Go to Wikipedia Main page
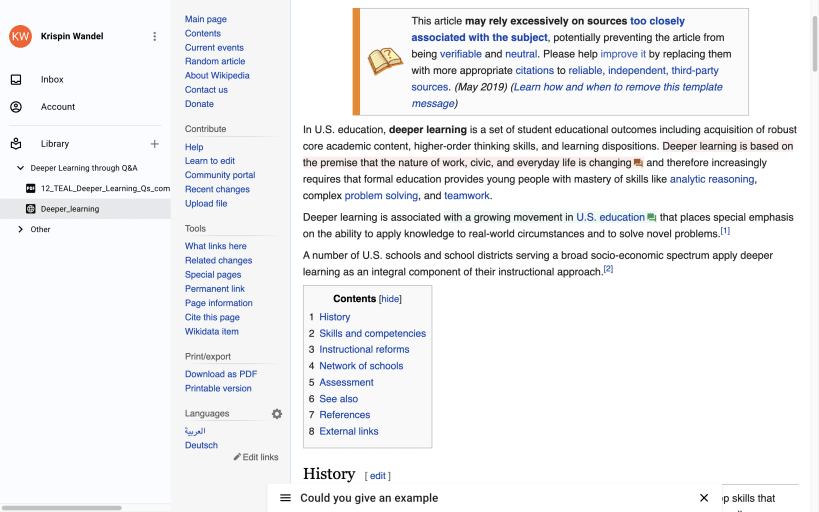This screenshot has height=512, width=819. [206, 19]
